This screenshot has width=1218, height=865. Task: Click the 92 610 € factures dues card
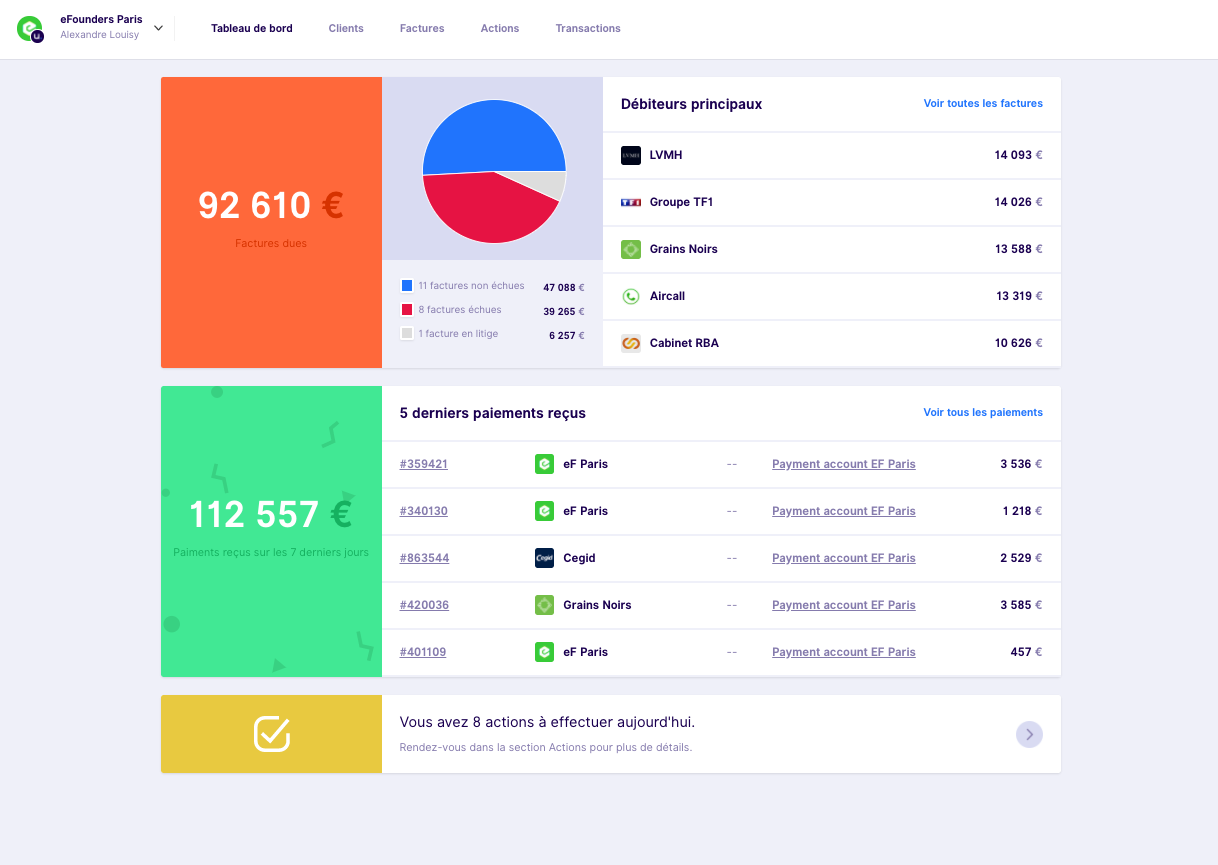coord(271,222)
